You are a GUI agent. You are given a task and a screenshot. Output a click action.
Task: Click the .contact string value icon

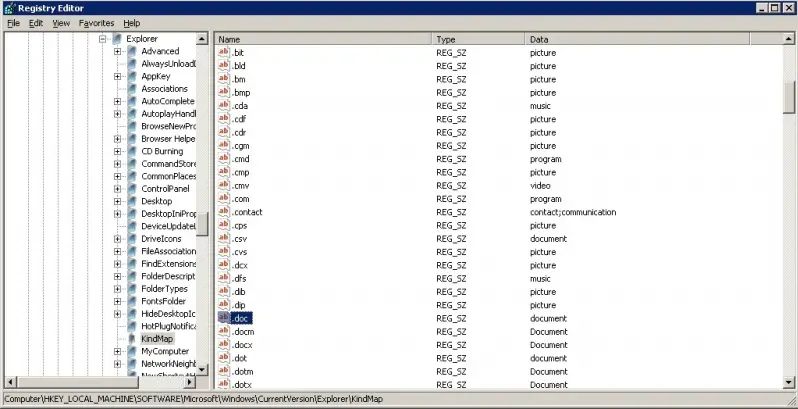(x=223, y=212)
